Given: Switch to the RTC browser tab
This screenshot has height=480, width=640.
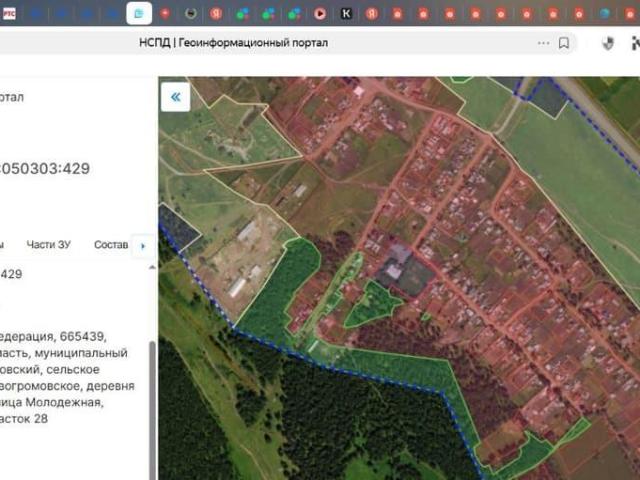Looking at the screenshot, I should pos(9,13).
